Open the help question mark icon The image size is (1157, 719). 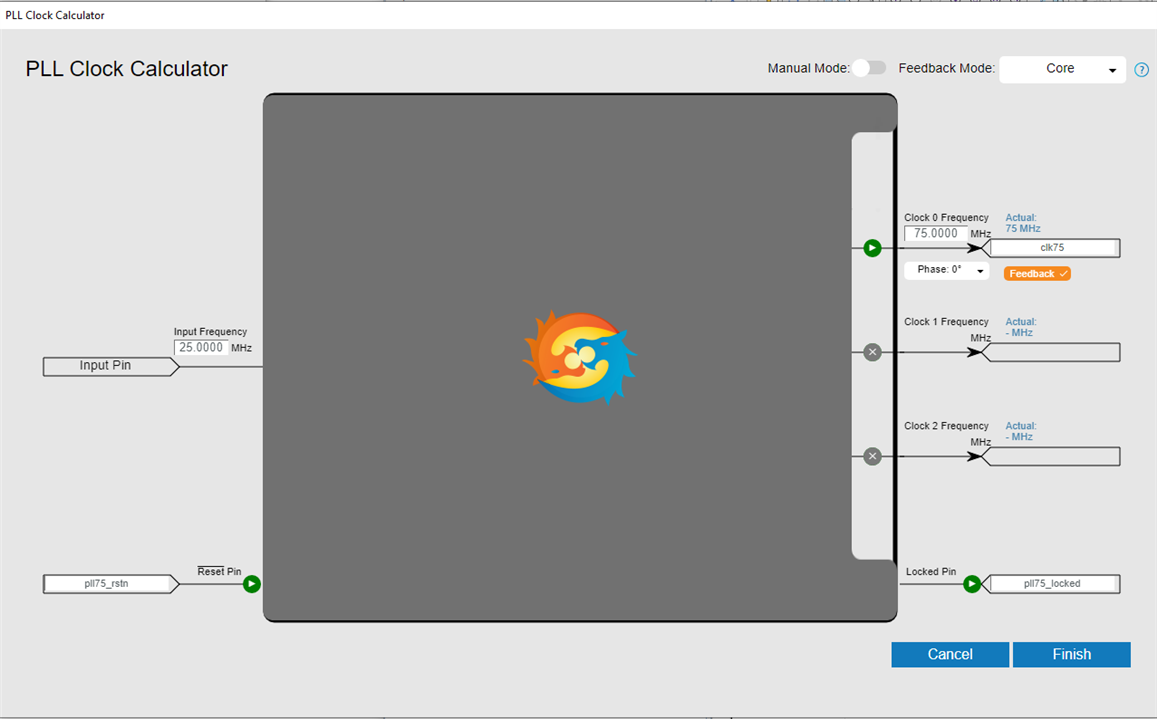tap(1142, 69)
